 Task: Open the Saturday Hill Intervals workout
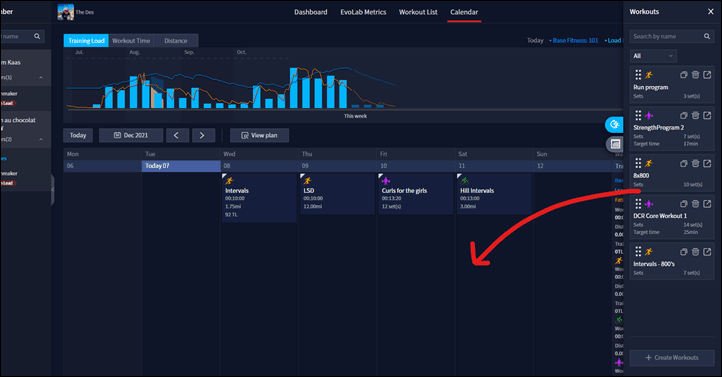tap(494, 194)
